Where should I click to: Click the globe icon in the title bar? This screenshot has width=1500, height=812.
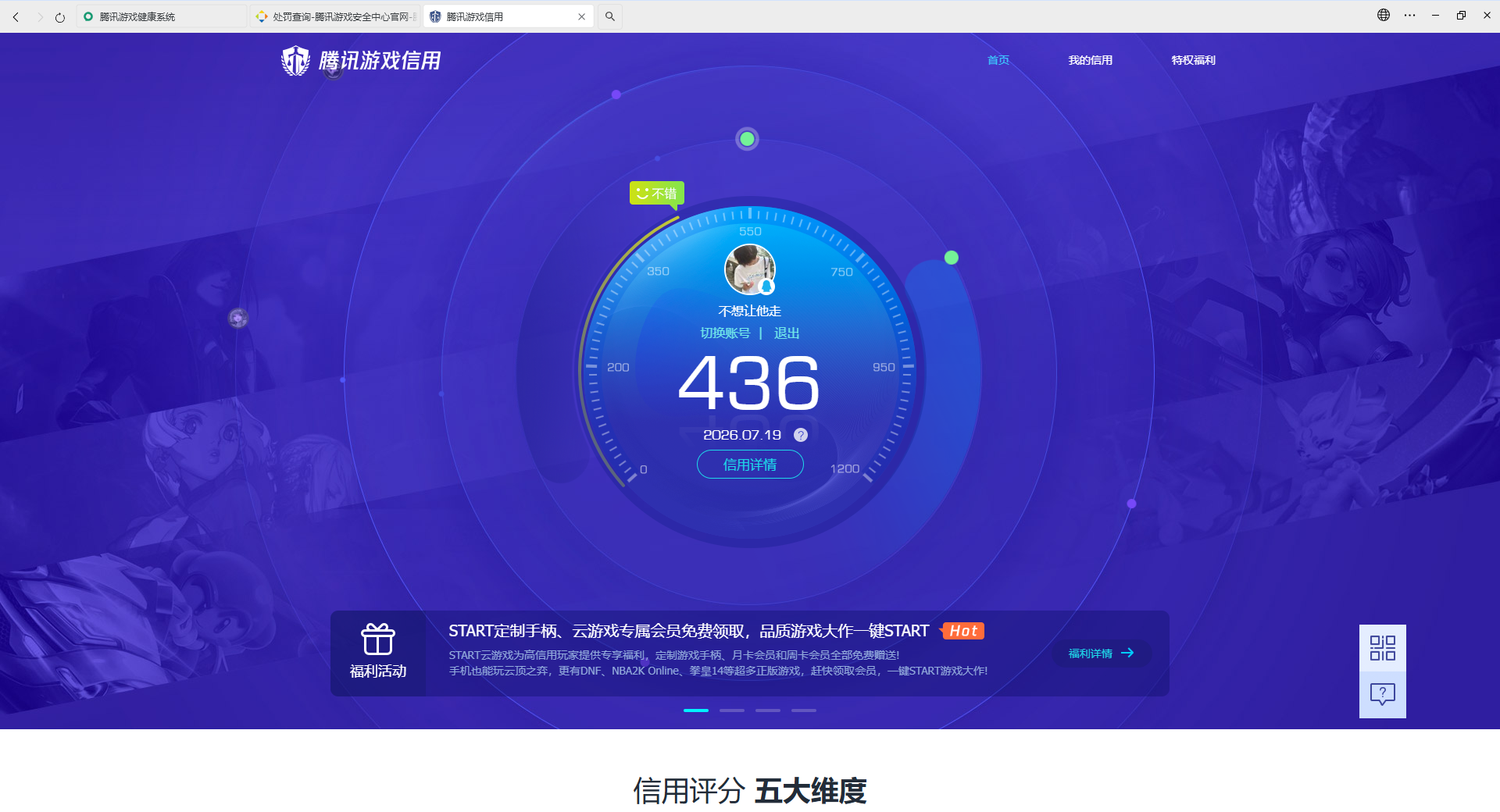pos(1384,15)
